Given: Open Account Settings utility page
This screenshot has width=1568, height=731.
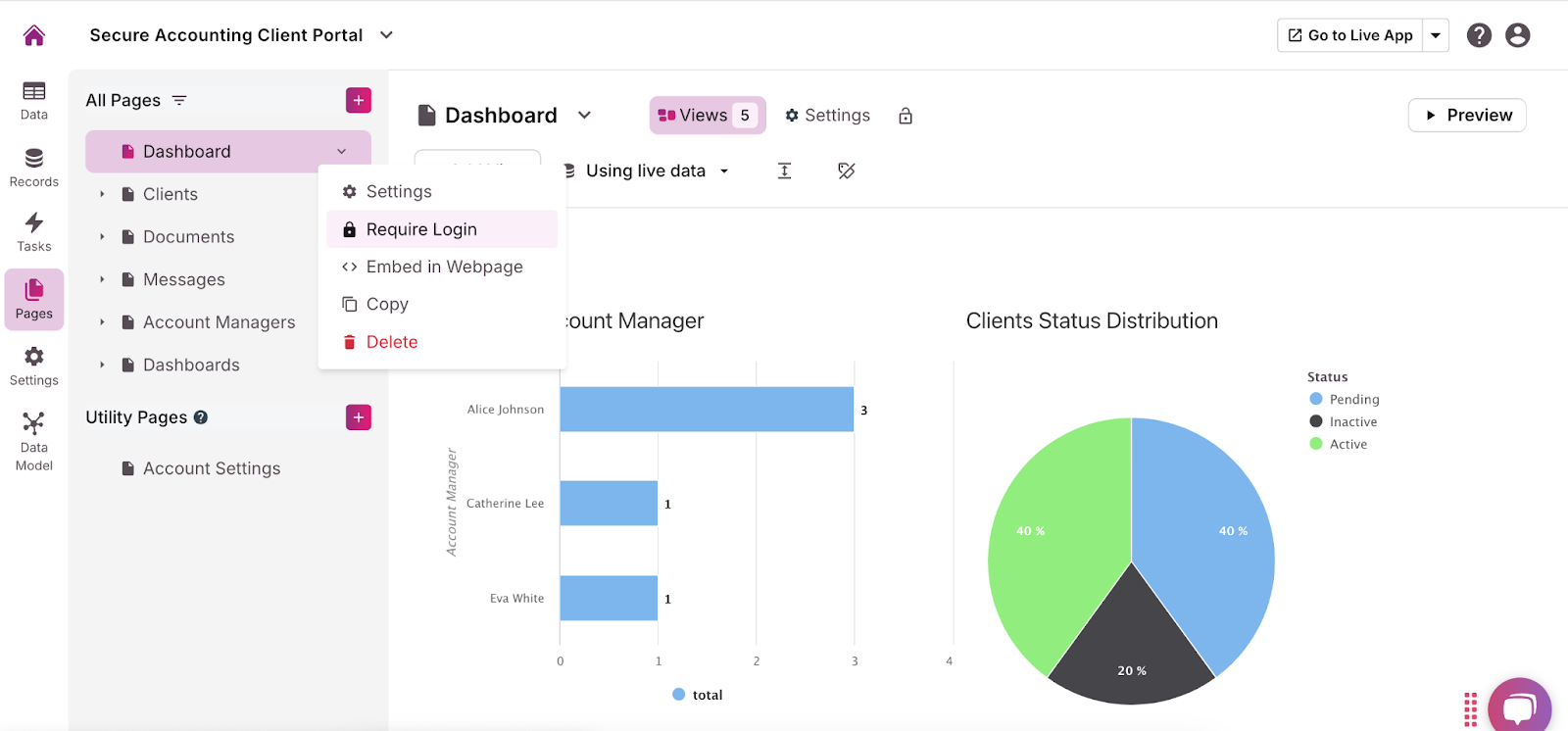Looking at the screenshot, I should coord(212,468).
